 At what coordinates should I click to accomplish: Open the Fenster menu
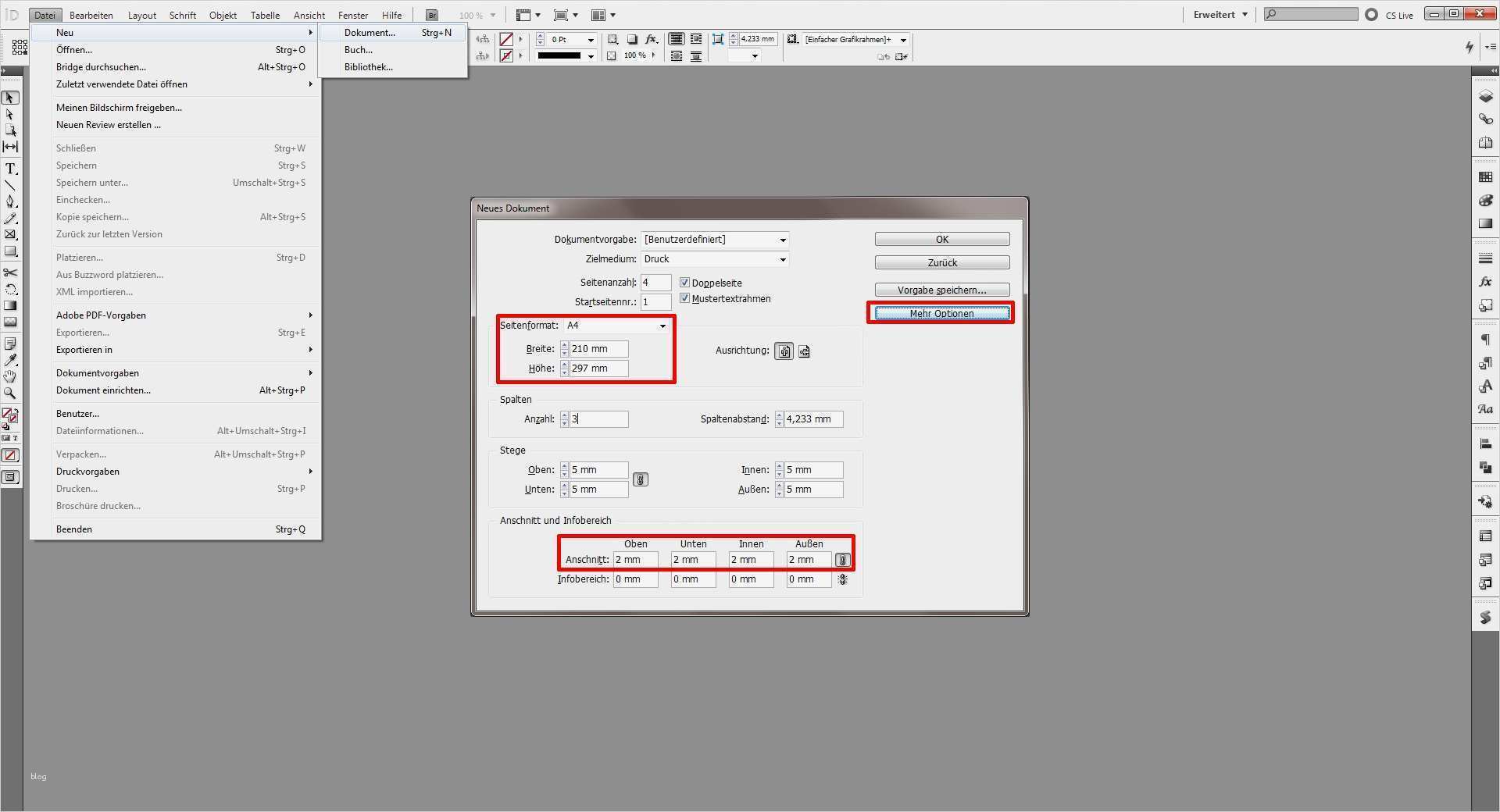(352, 14)
